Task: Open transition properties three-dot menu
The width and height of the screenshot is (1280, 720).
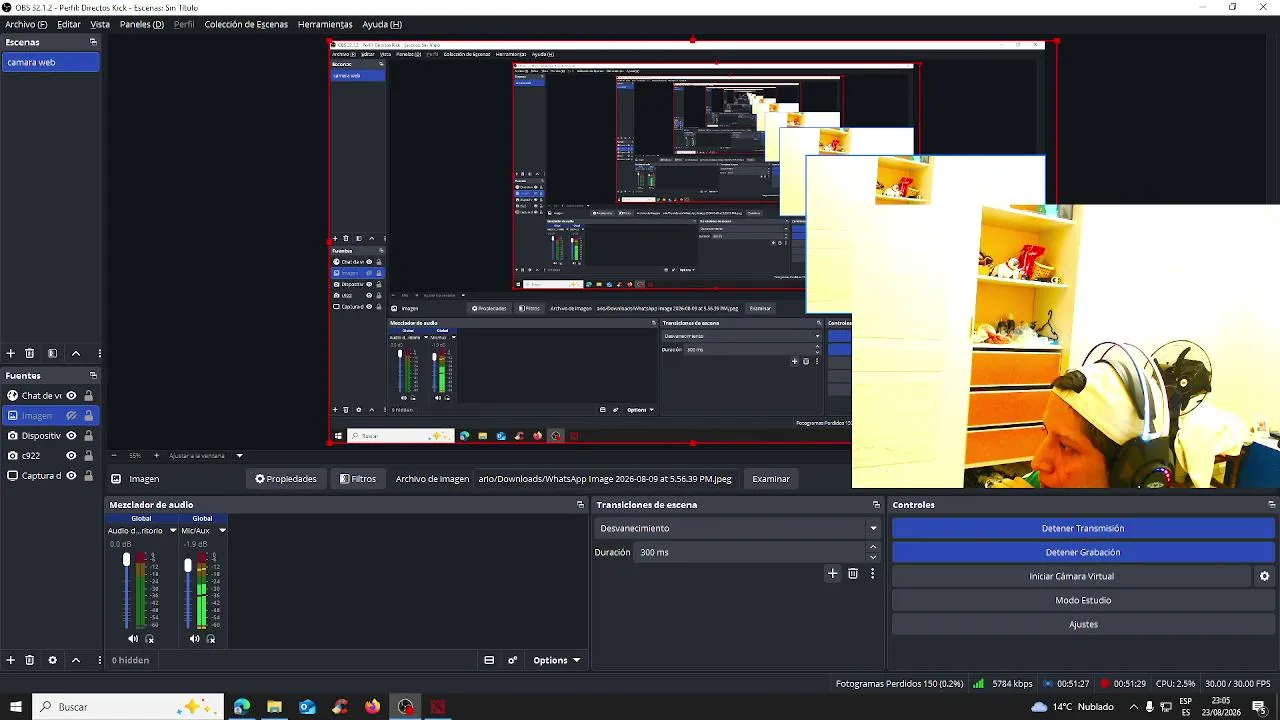Action: click(x=872, y=573)
